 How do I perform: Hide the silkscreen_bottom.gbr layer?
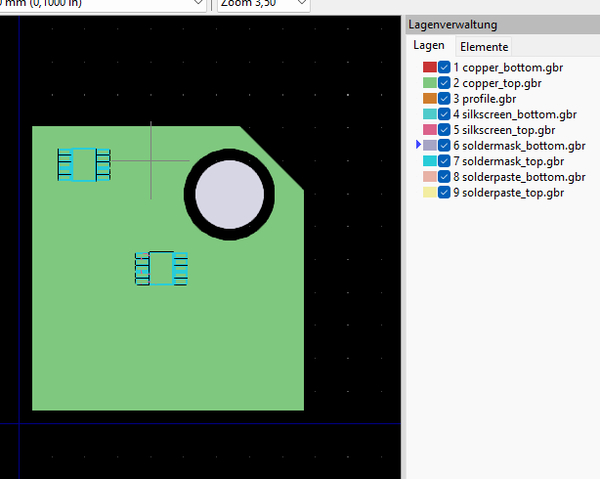tap(444, 114)
